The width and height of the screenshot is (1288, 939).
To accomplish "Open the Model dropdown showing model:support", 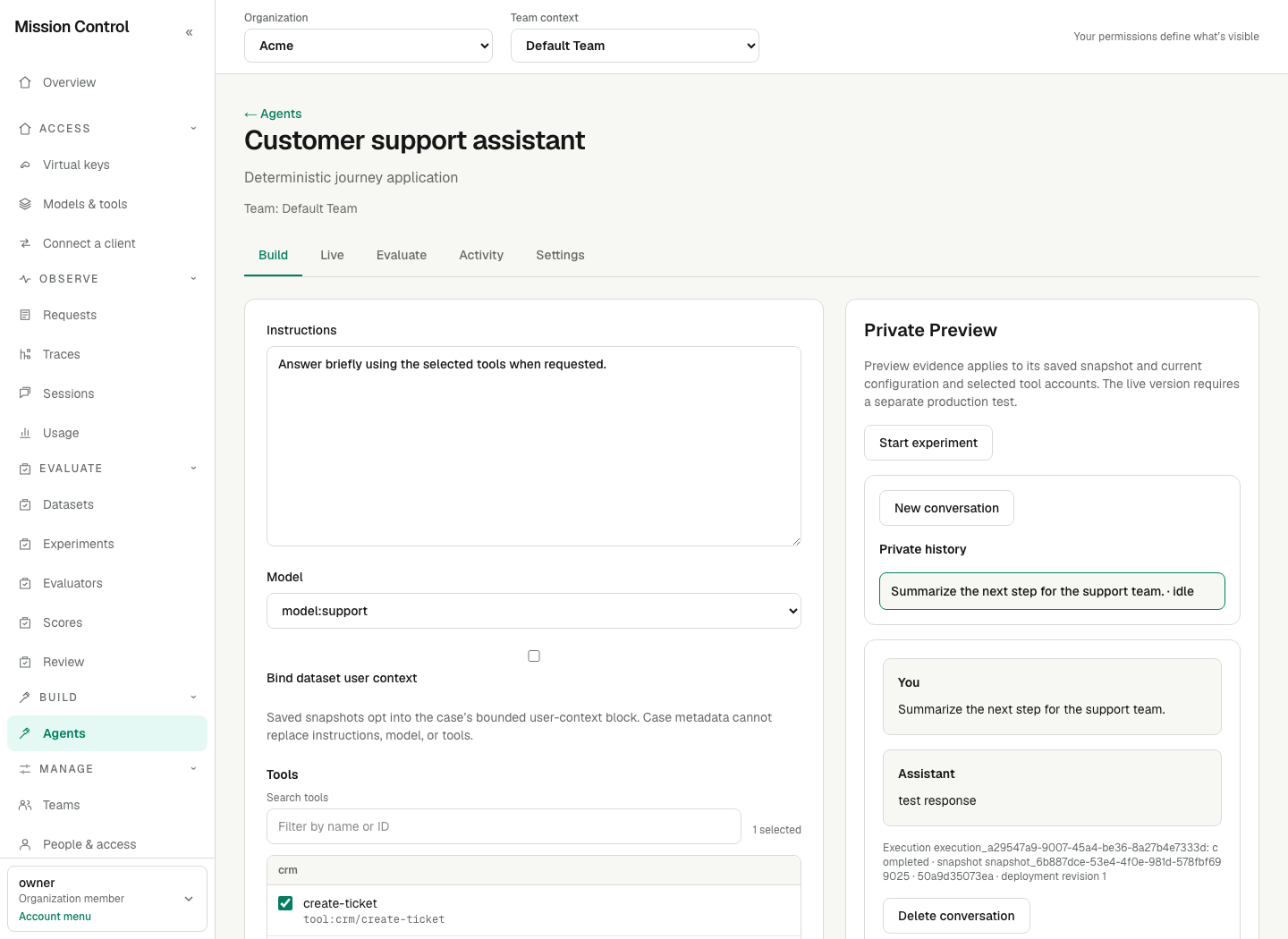I will 534,611.
